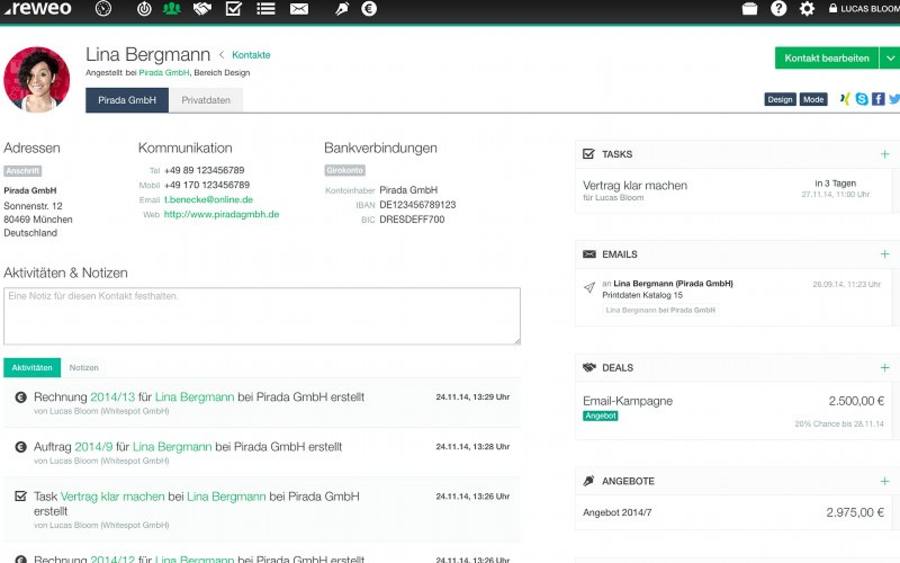Click the BIC DRESDEFF700
900x563 pixels.
412,219
